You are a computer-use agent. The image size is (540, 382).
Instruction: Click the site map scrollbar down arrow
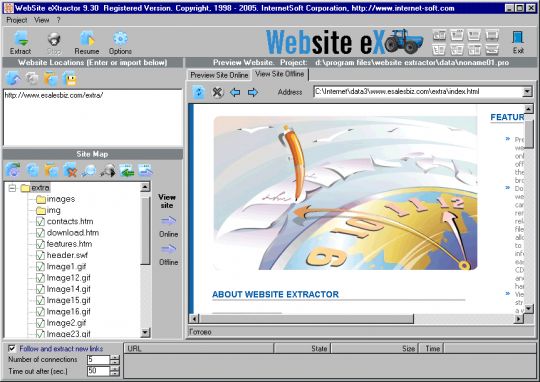[x=145, y=332]
